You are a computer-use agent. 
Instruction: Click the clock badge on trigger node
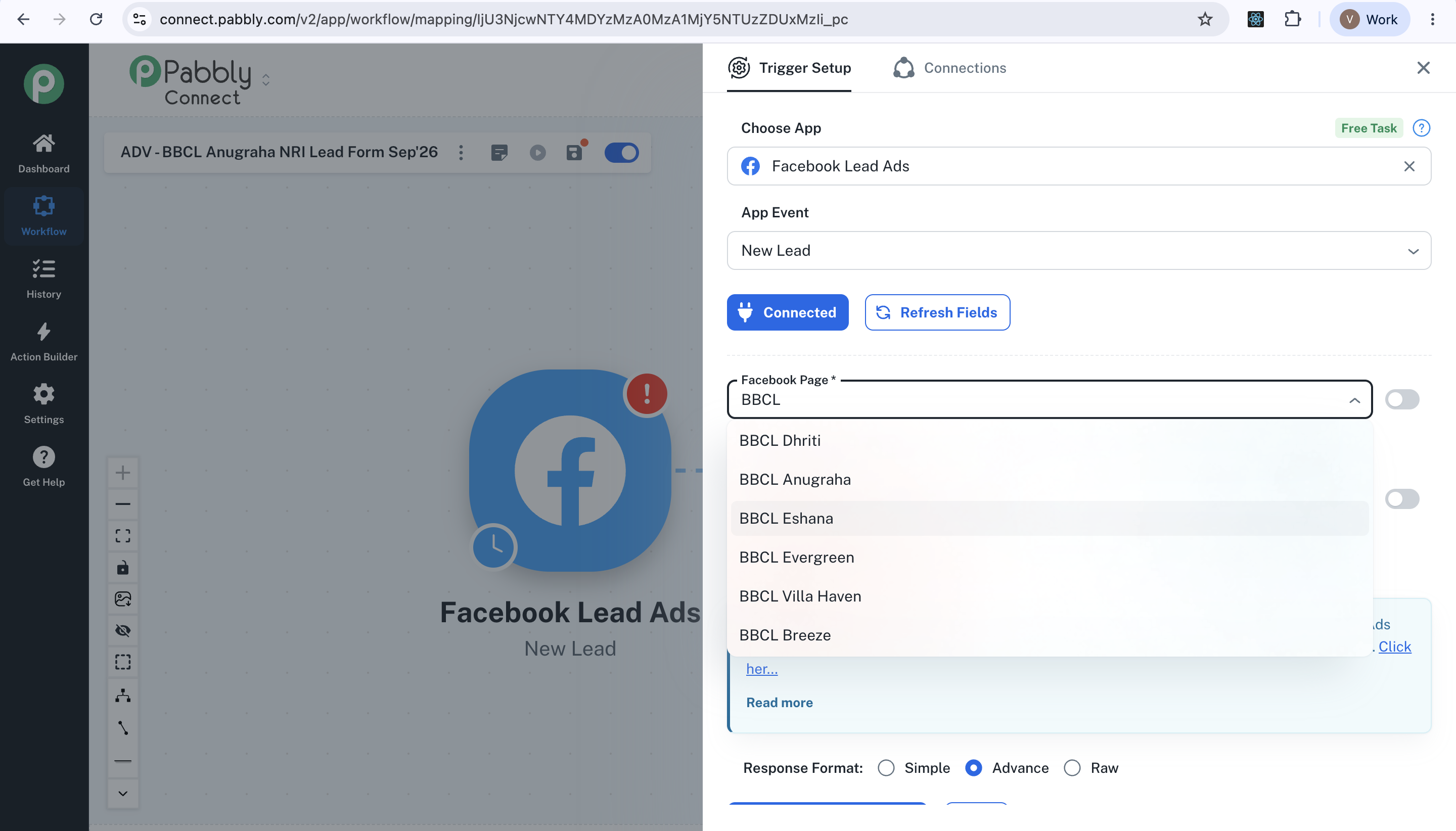[494, 547]
